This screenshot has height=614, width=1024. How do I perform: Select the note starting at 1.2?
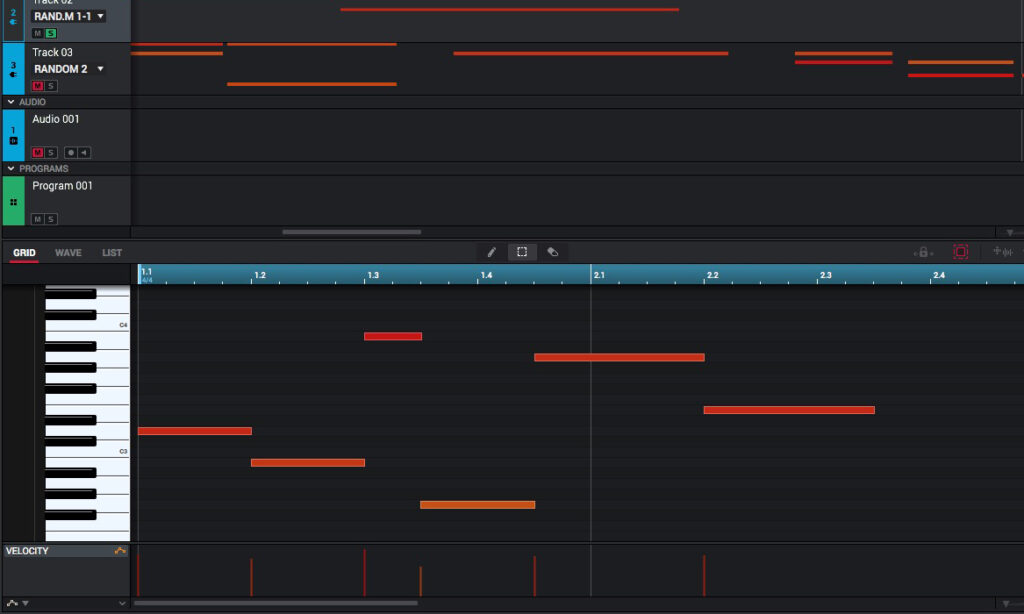coord(308,462)
